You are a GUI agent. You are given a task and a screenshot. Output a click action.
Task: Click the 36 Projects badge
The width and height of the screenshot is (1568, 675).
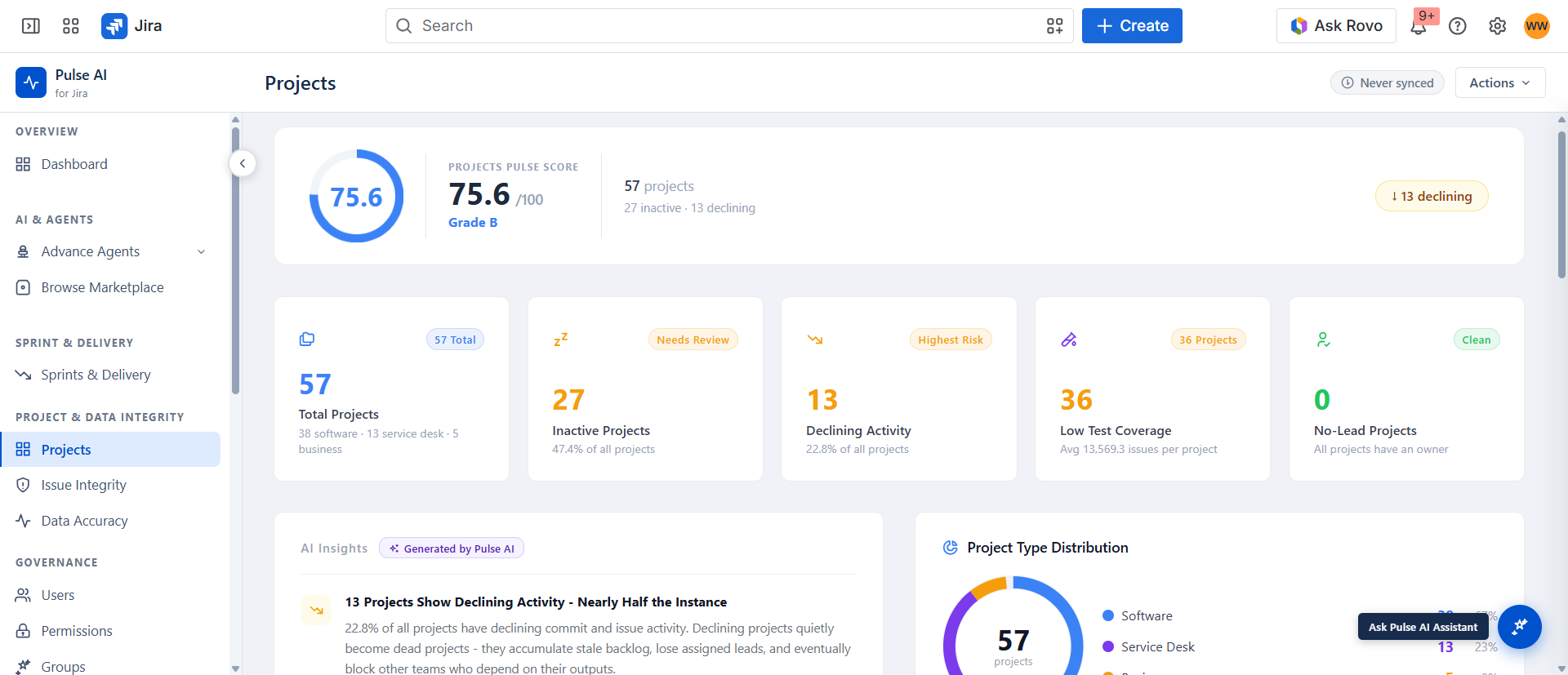[x=1208, y=340]
